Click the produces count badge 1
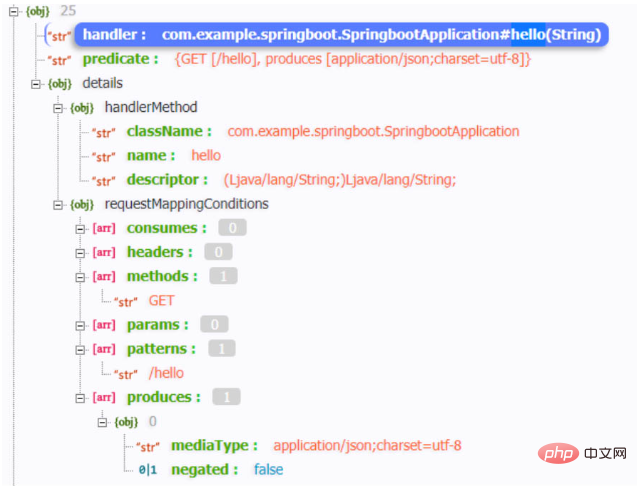637x486 pixels. pos(226,397)
